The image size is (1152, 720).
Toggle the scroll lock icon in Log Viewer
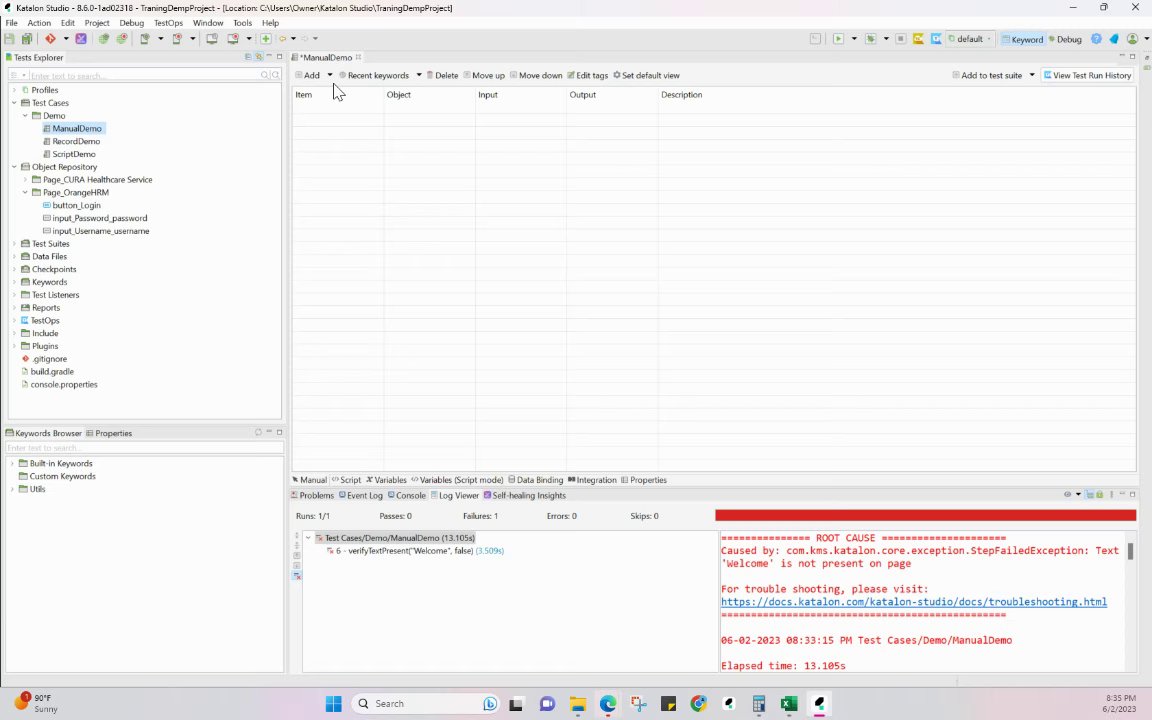(x=1100, y=494)
